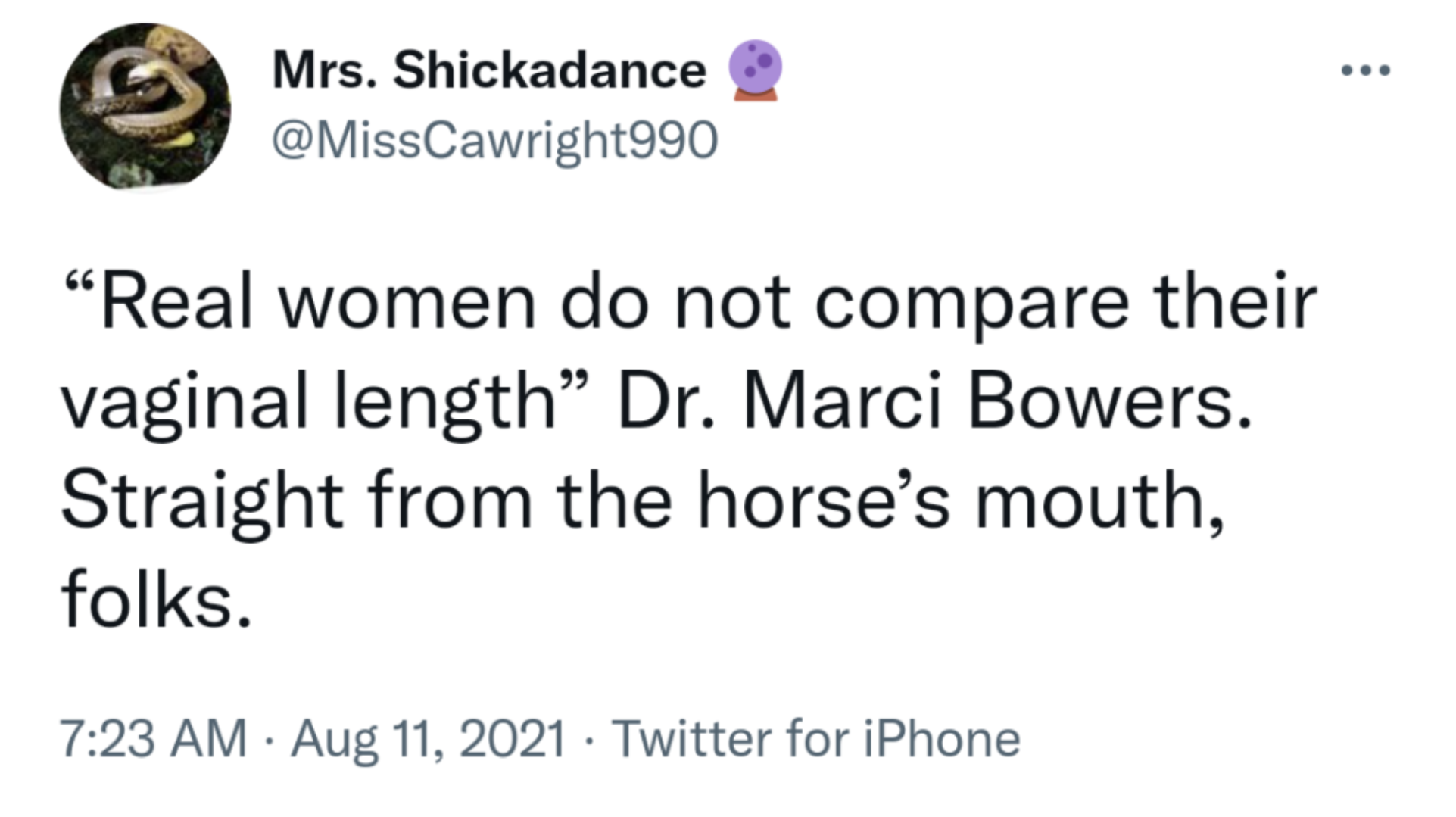Open the Mrs. Shickadance display name
Image resolution: width=1456 pixels, height=817 pixels.
pos(488,70)
